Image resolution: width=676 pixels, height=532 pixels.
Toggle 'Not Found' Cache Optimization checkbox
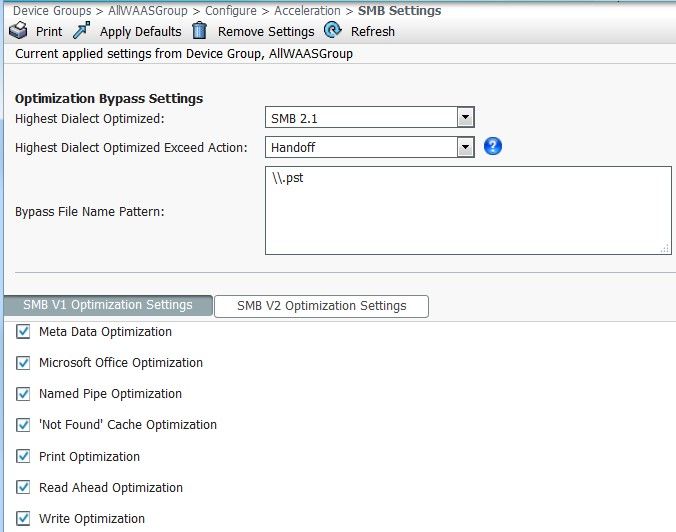[23, 425]
